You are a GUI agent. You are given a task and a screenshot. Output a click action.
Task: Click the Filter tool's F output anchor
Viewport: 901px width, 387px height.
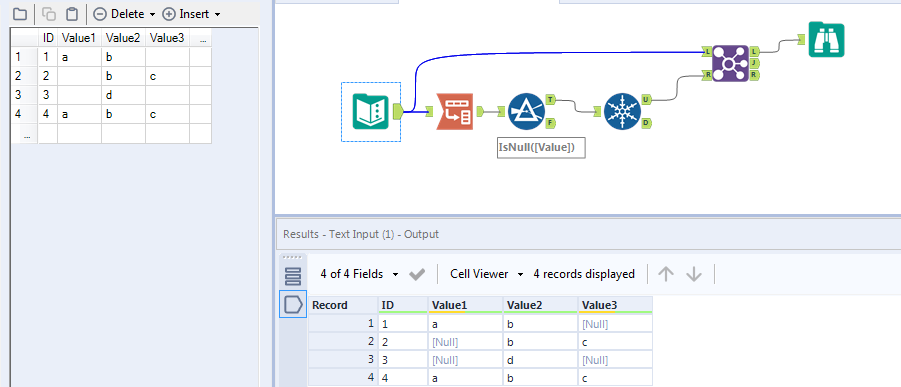[550, 122]
